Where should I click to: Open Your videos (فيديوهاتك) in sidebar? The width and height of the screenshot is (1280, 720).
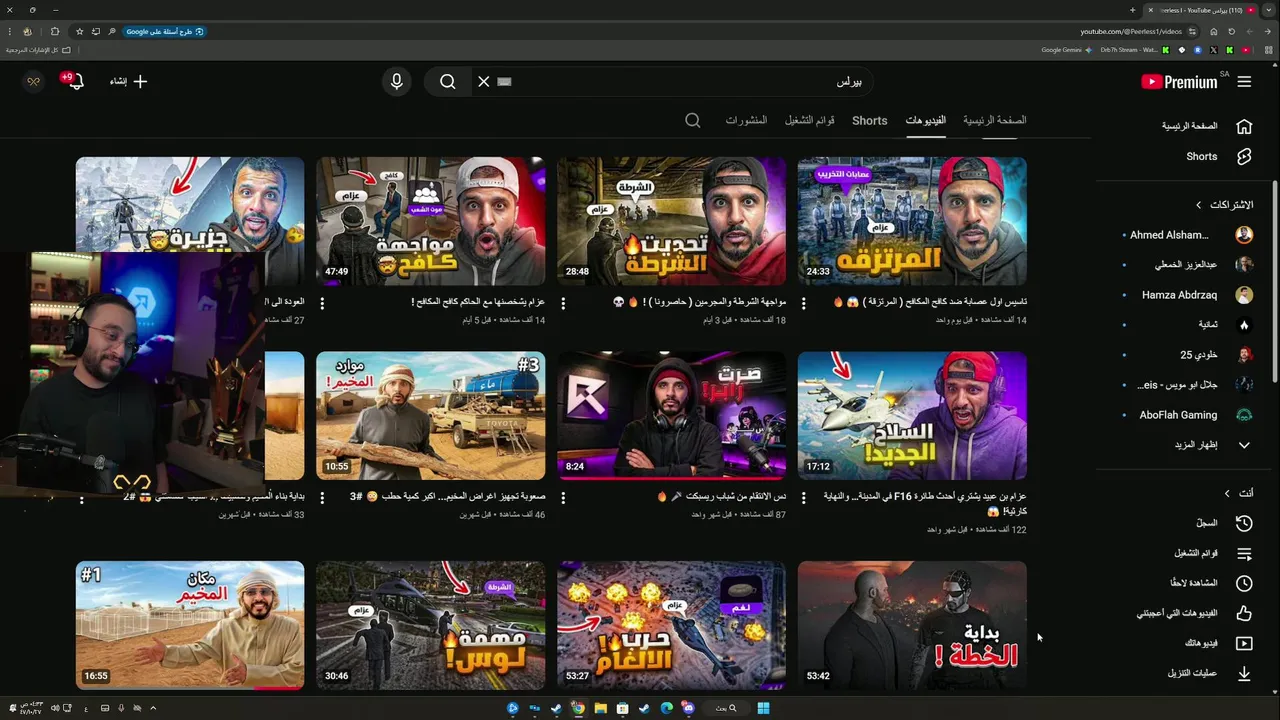(x=1218, y=643)
